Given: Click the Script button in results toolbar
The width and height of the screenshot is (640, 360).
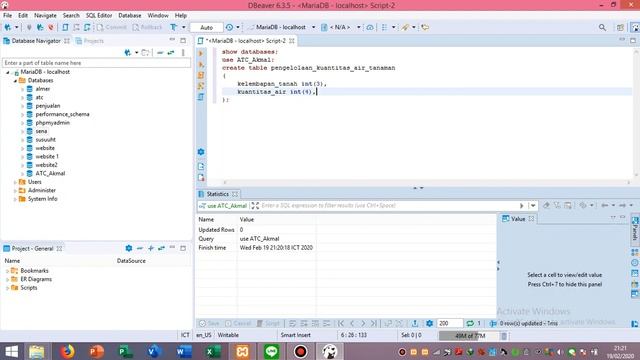Looking at the screenshot, I should [x=268, y=323].
